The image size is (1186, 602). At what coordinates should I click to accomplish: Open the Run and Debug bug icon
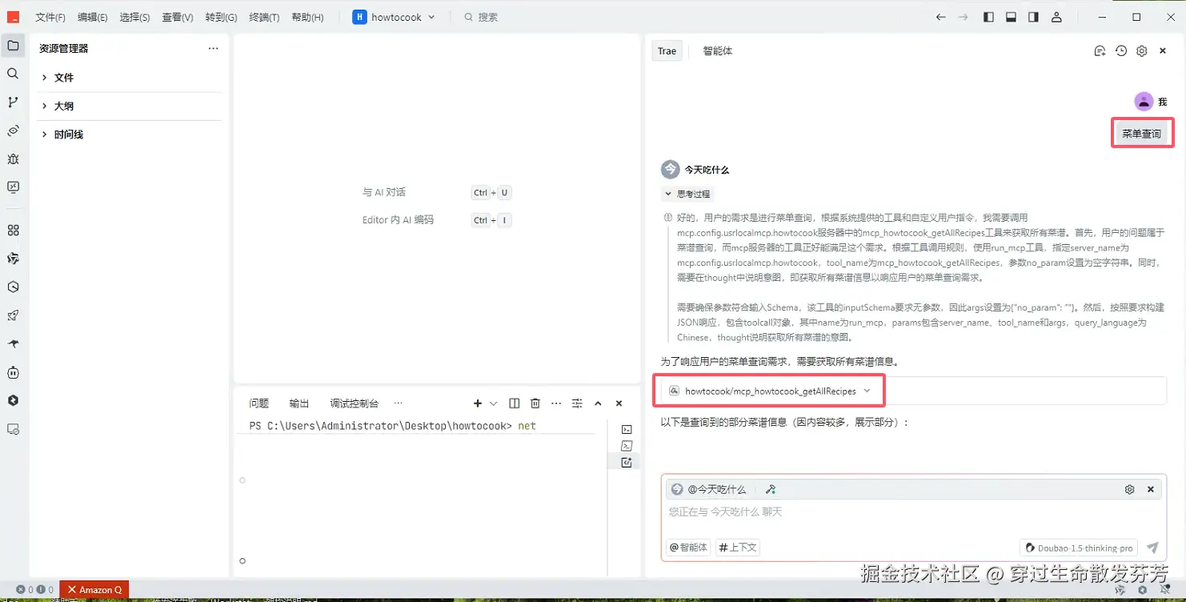click(x=13, y=159)
